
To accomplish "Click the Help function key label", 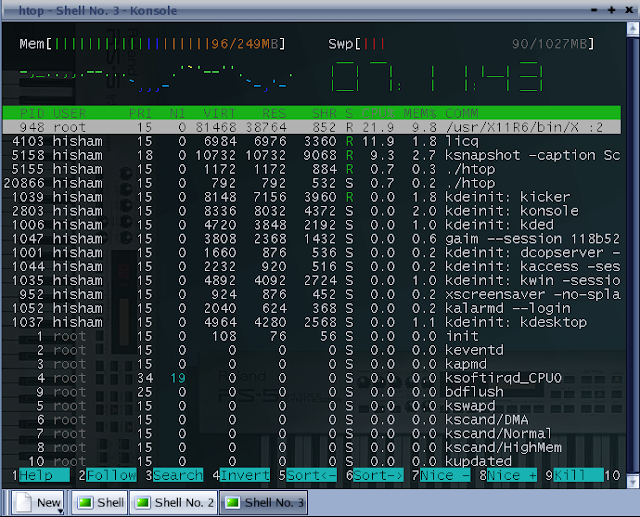I will pyautogui.click(x=44, y=475).
